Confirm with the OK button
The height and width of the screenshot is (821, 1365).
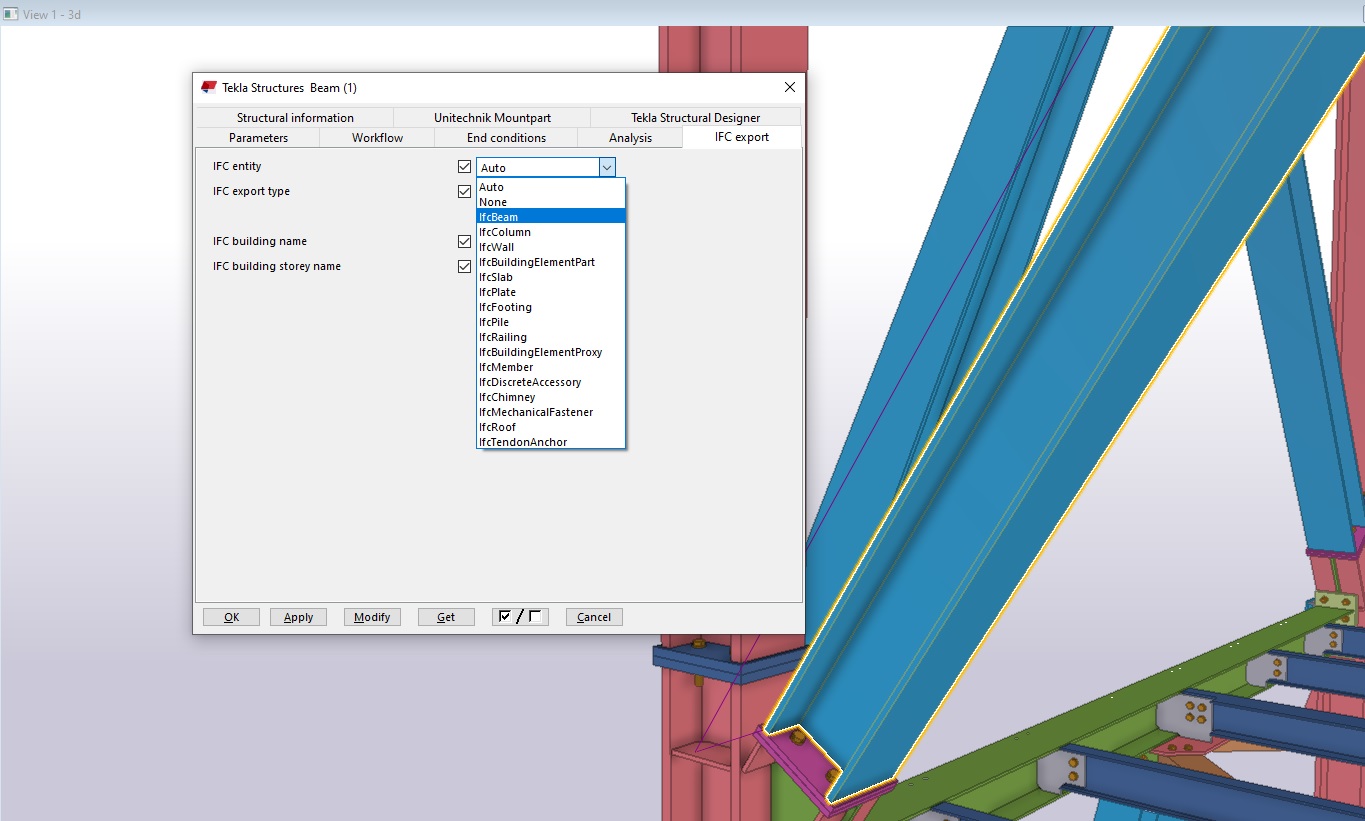point(231,617)
